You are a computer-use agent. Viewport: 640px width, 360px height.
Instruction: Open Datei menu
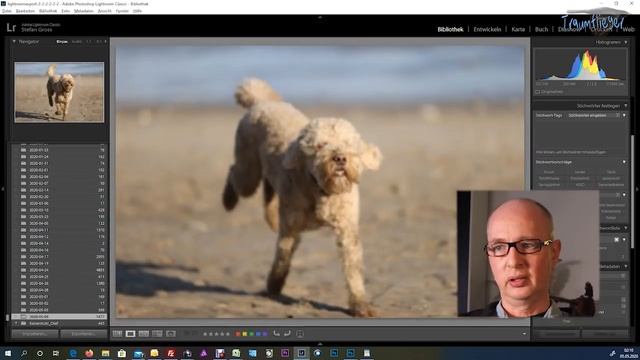click(x=7, y=11)
